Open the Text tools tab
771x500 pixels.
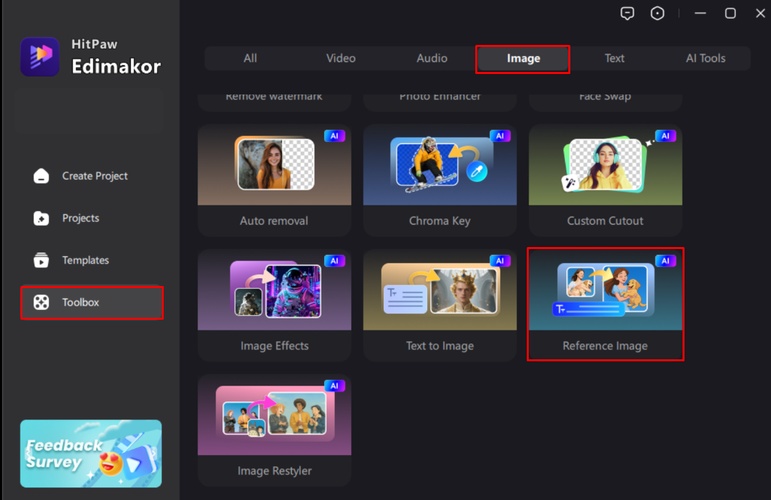coord(614,58)
